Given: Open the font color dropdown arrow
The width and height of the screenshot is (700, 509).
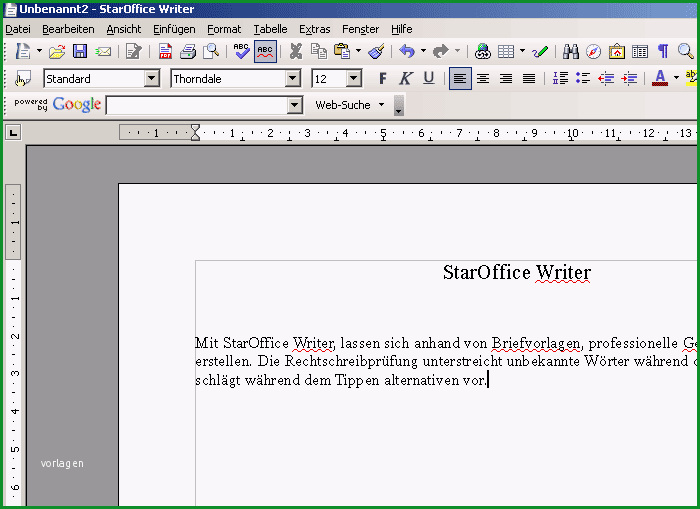Looking at the screenshot, I should pyautogui.click(x=676, y=78).
